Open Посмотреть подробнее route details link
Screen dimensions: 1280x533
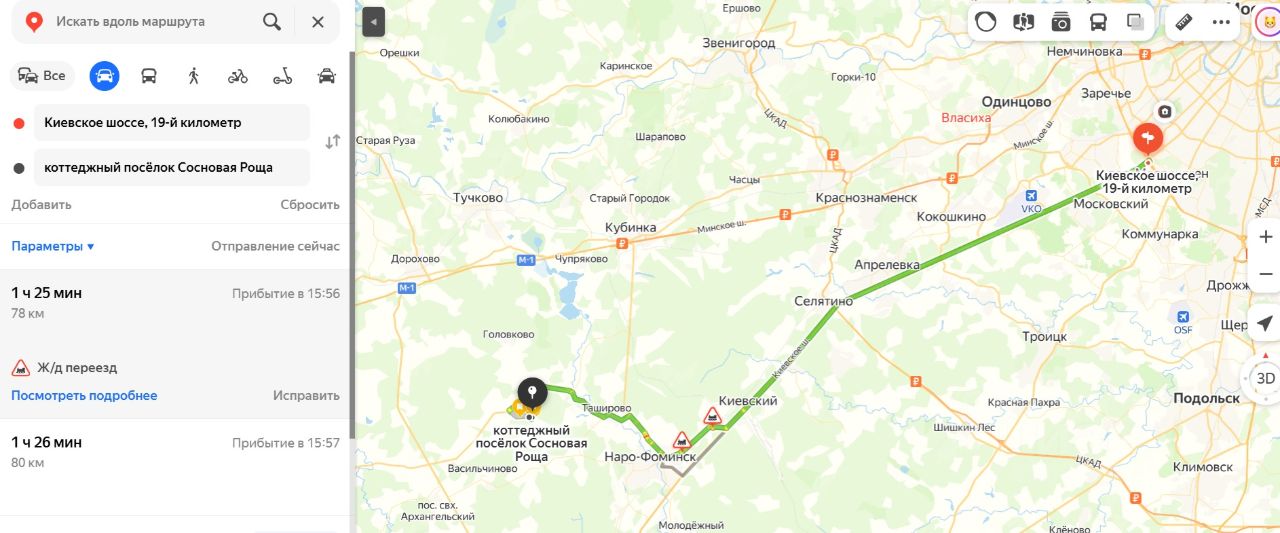84,395
